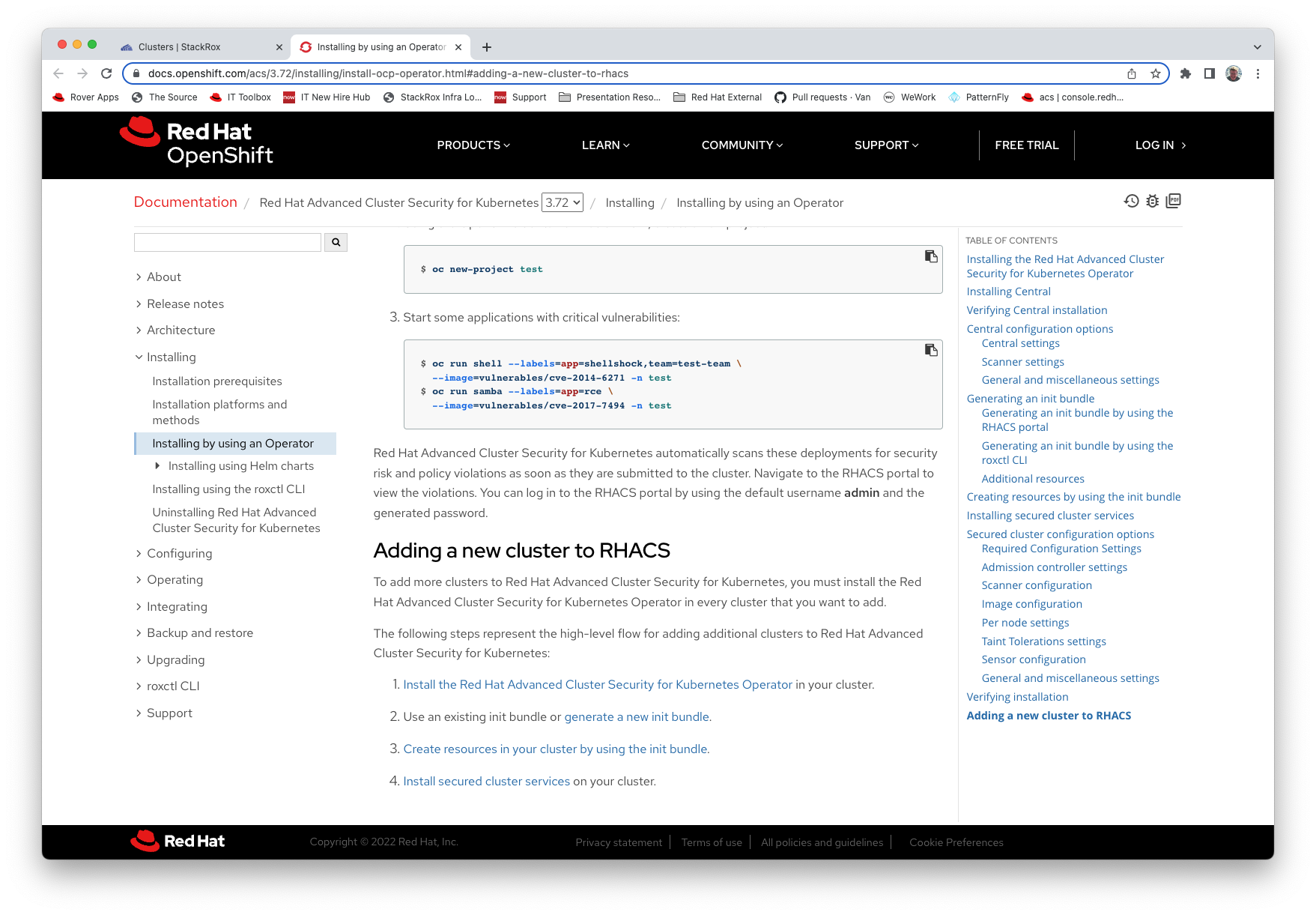Open the Pull requests GitHub bookmark

822,97
